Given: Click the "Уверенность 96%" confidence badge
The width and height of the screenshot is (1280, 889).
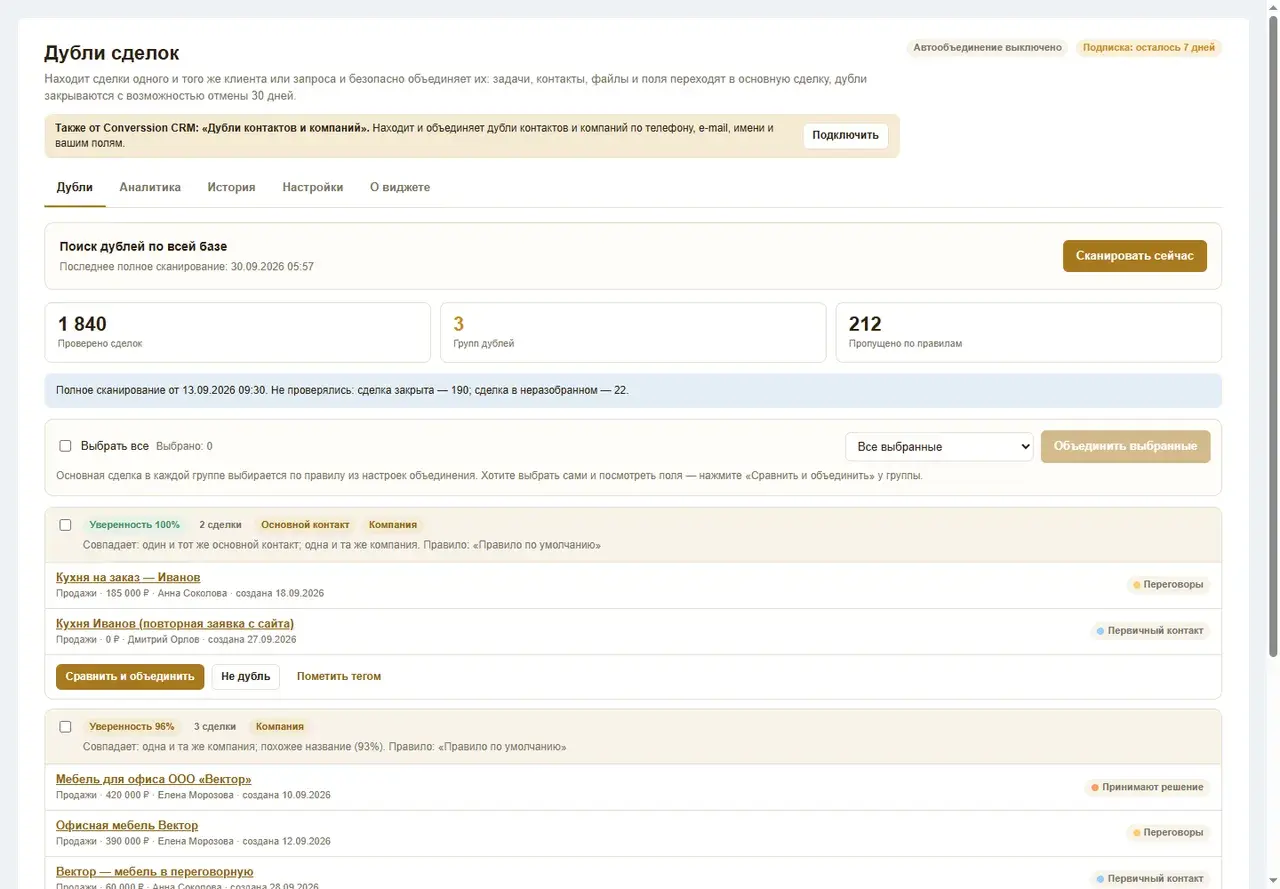Looking at the screenshot, I should point(132,727).
